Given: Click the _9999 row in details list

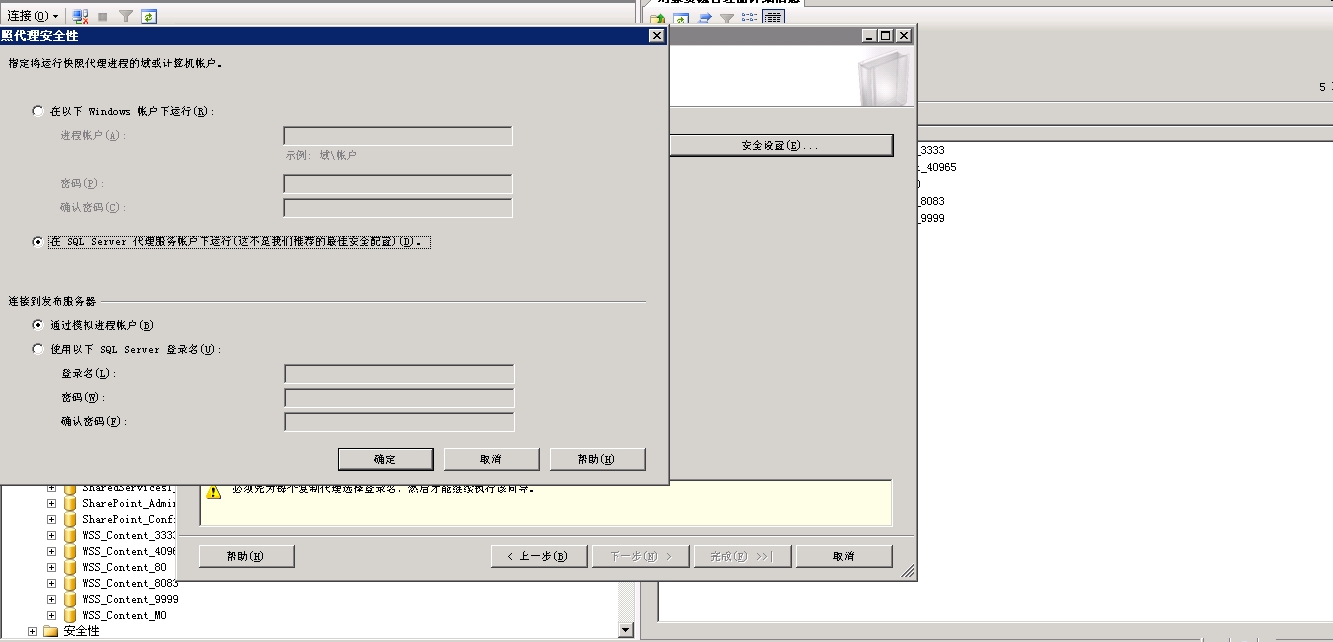Looking at the screenshot, I should coord(930,218).
